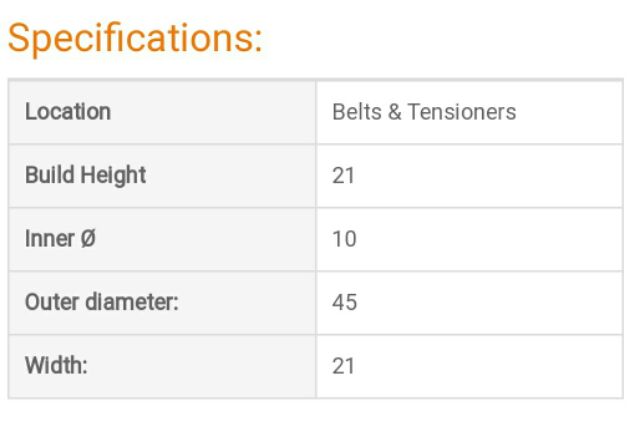This screenshot has width=640, height=435.
Task: Click the Belts & Tensioners value
Action: point(424,112)
